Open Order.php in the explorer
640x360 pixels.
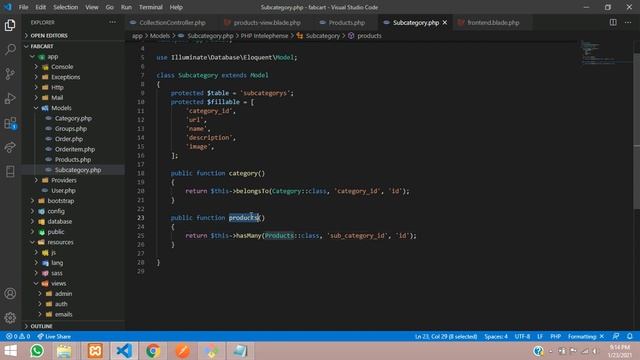pos(69,139)
